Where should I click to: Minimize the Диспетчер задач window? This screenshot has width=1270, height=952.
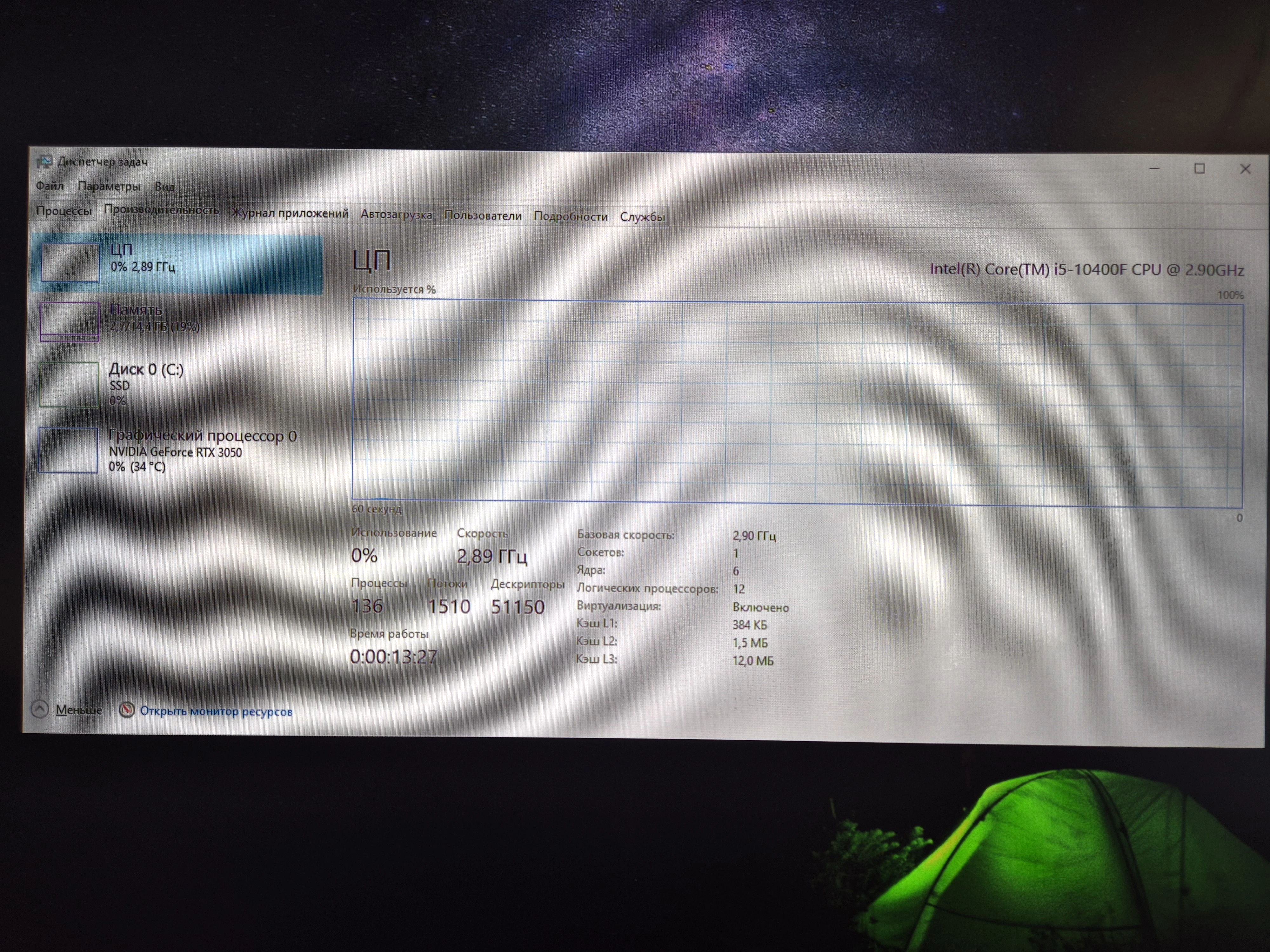pyautogui.click(x=1155, y=169)
